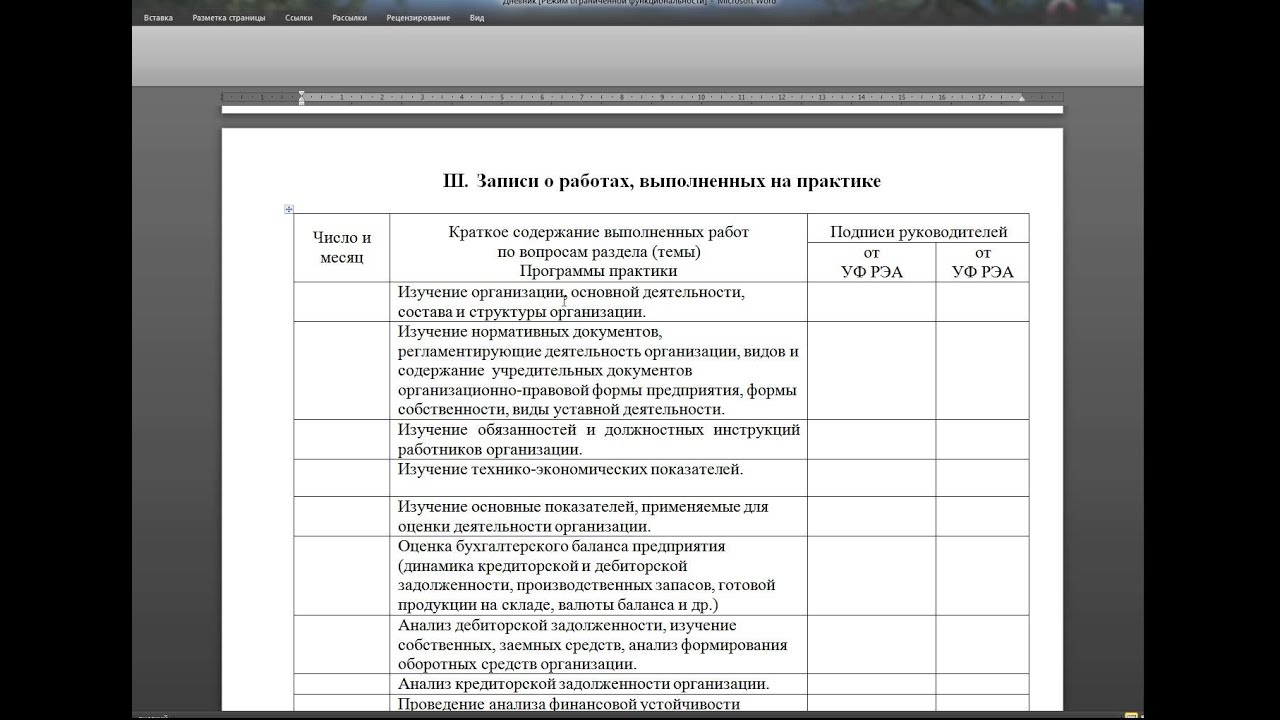Click the left от УФ РЭА column header

tap(872, 262)
